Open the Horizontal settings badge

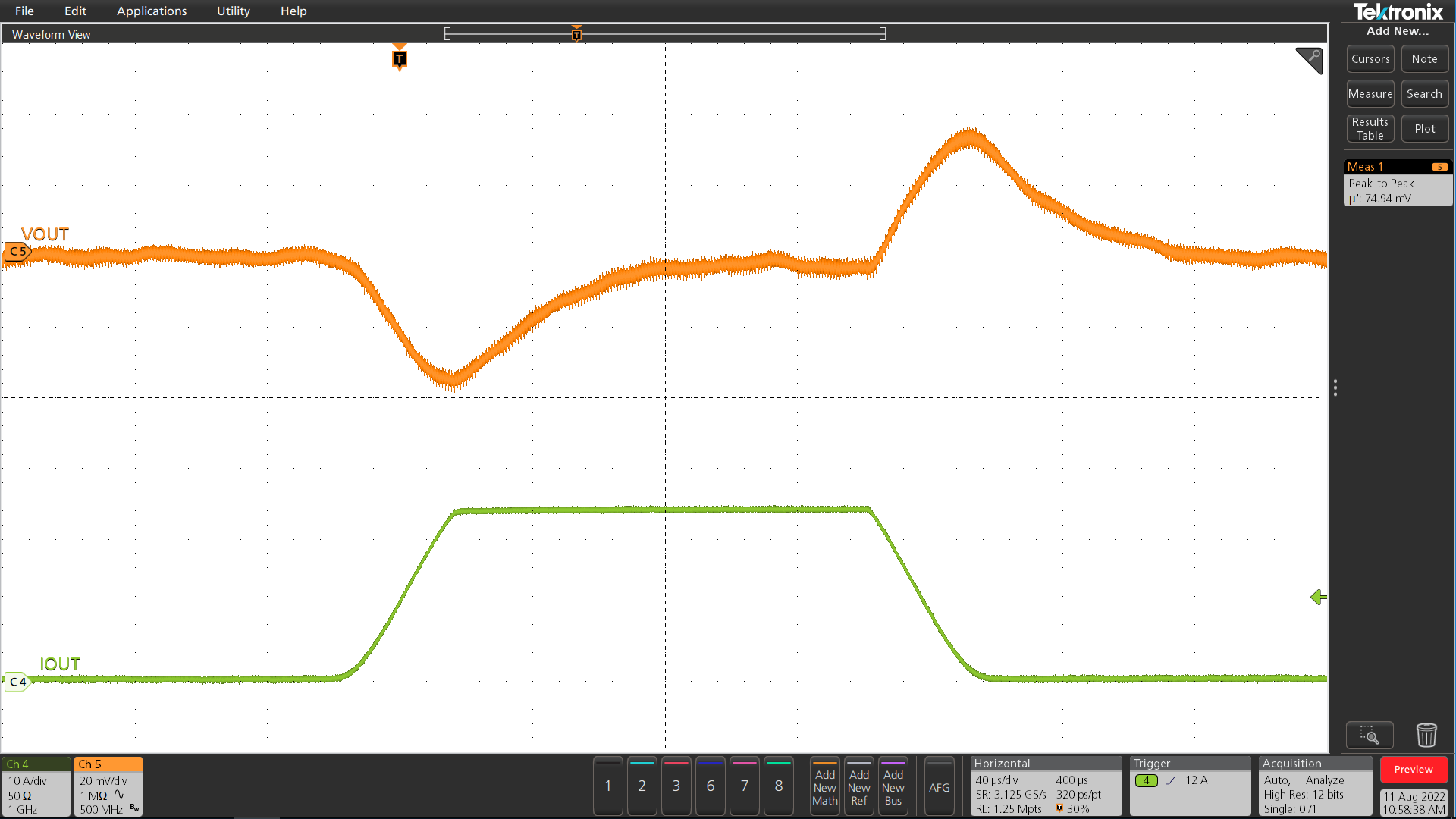1045,786
